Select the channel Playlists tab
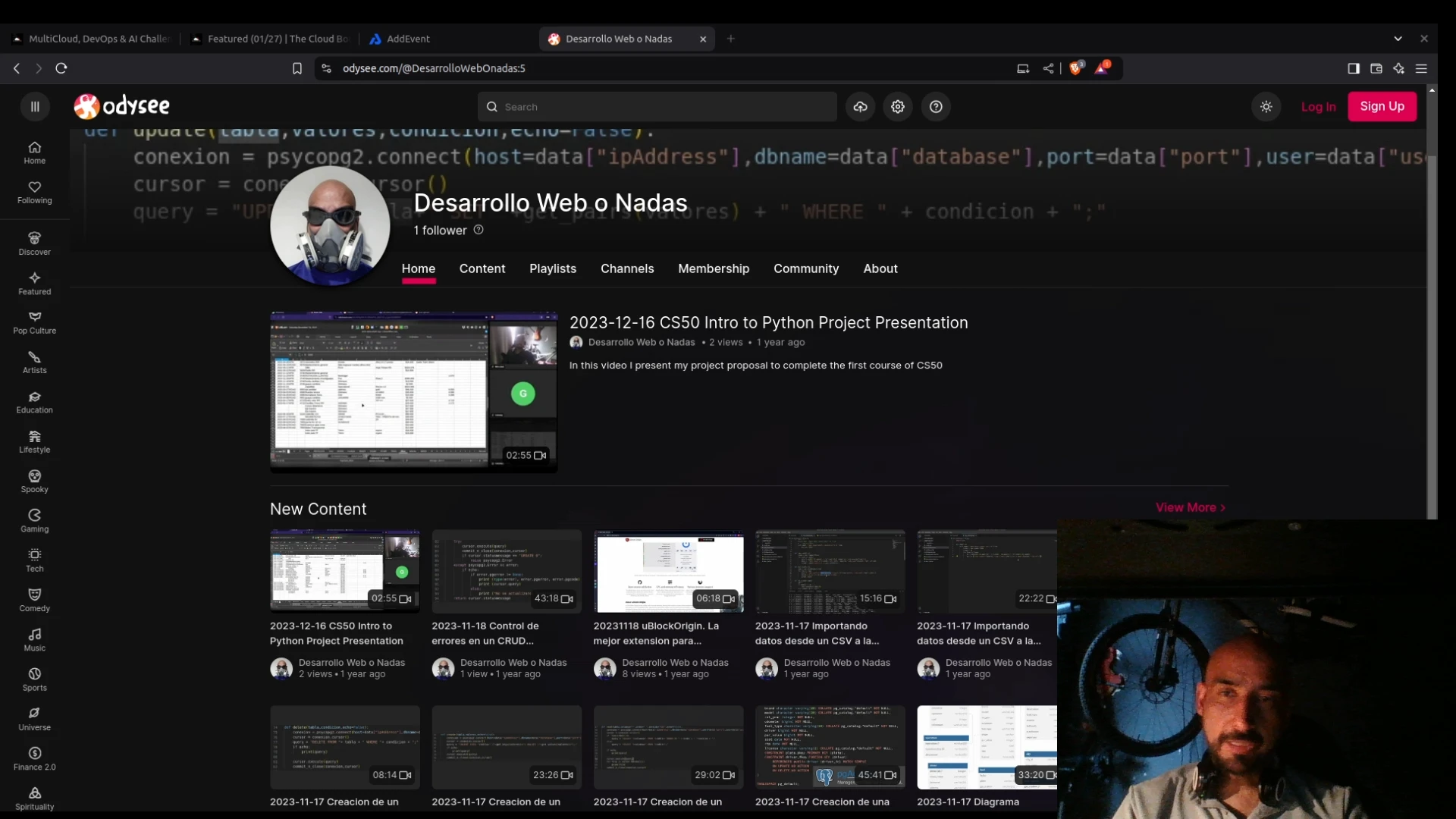This screenshot has width=1456, height=819. tap(553, 268)
